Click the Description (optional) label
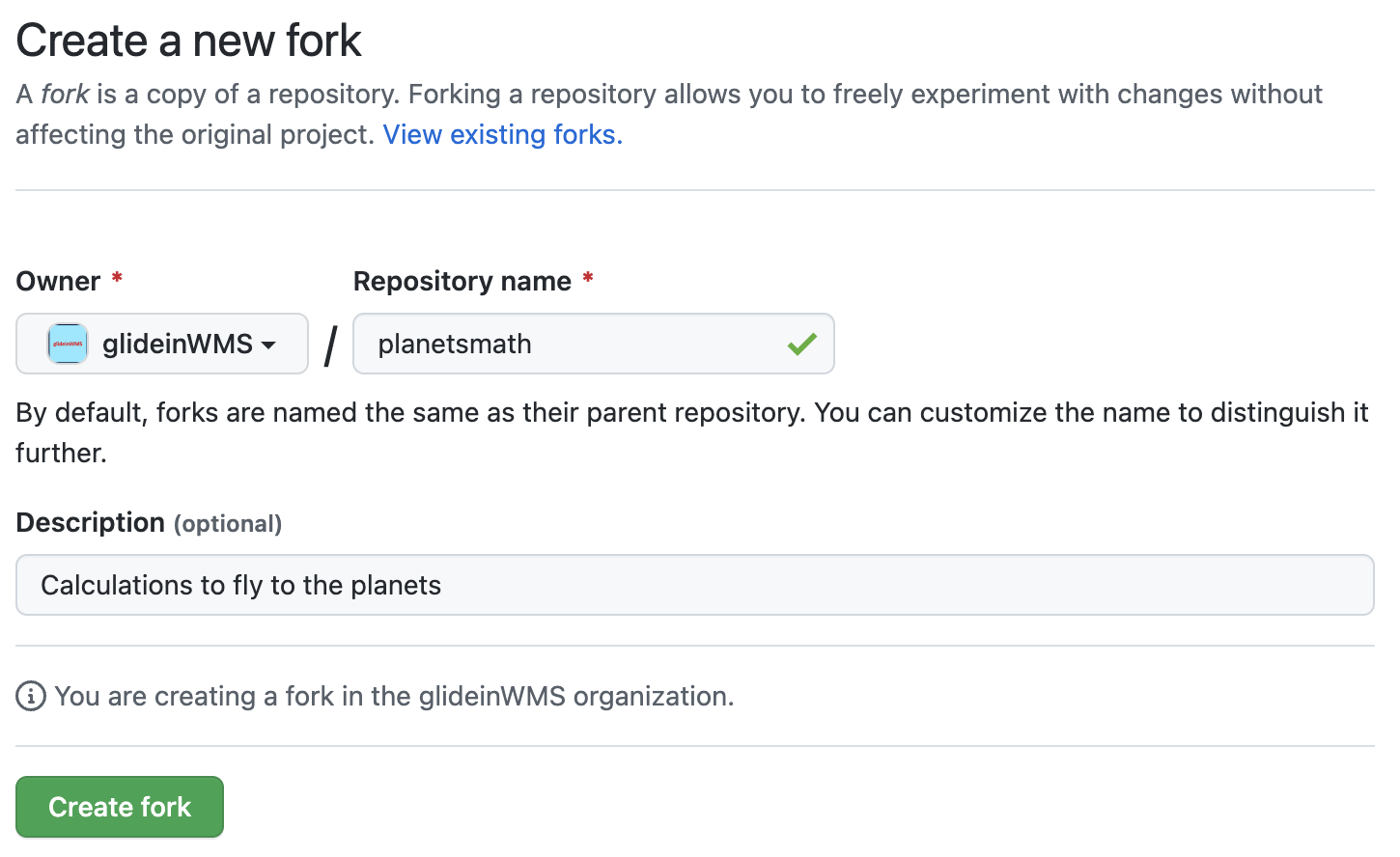 150,522
